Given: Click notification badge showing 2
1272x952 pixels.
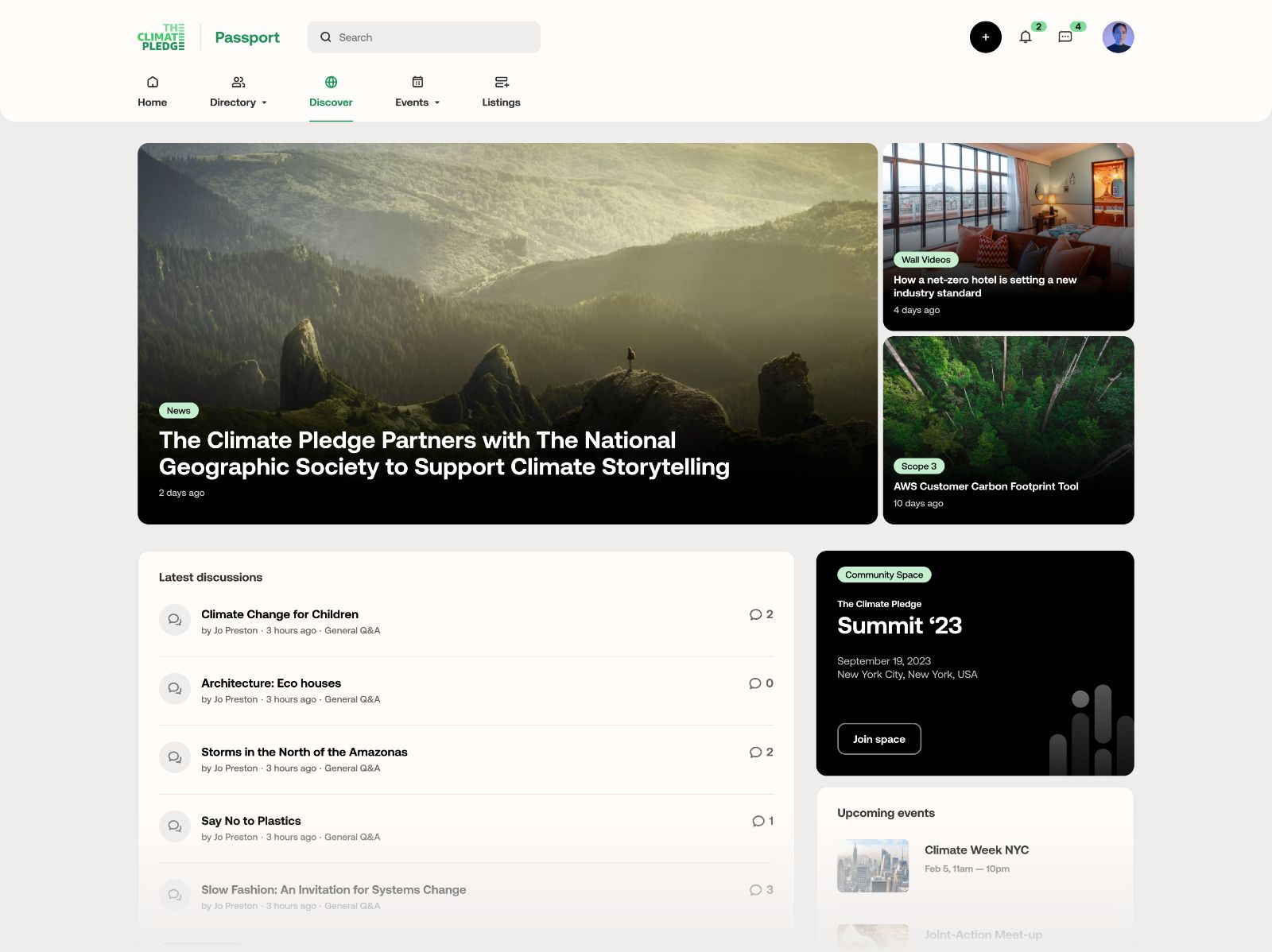Looking at the screenshot, I should click(x=1038, y=26).
